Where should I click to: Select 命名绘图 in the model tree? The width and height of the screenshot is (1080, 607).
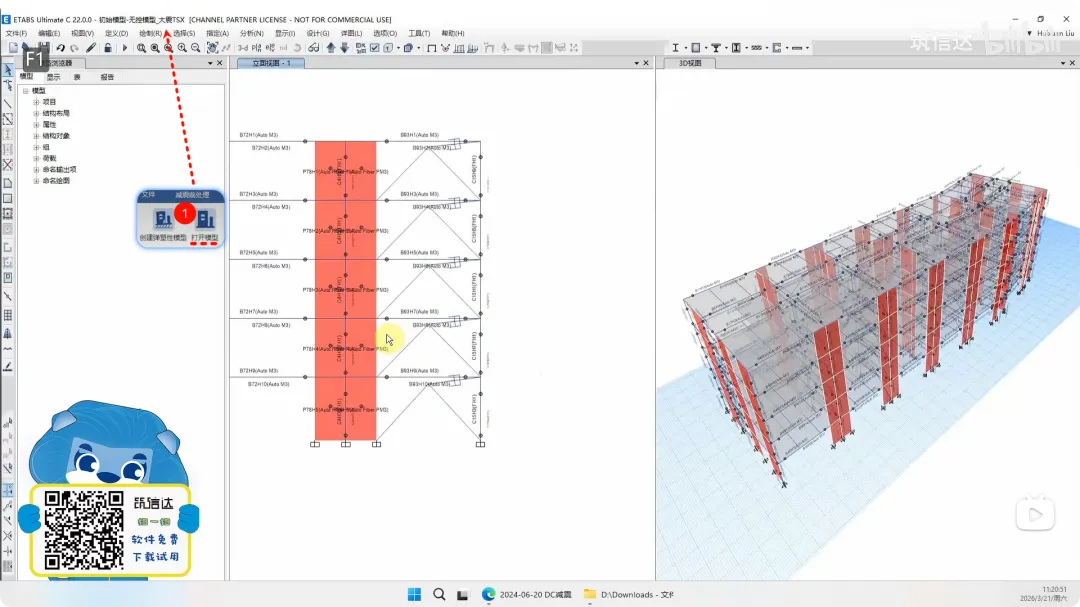pos(56,181)
